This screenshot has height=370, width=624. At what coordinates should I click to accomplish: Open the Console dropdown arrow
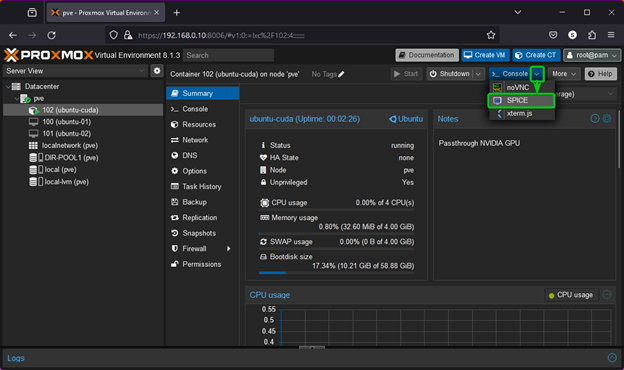537,74
